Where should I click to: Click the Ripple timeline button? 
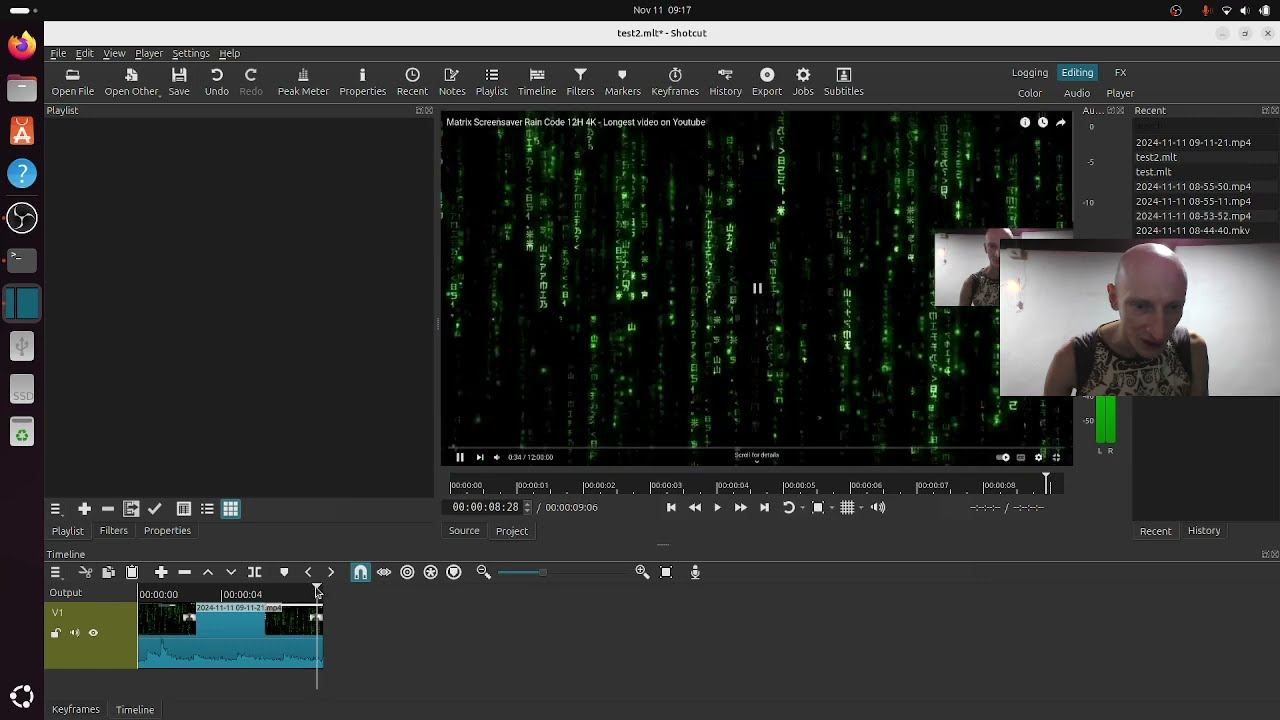(x=407, y=572)
